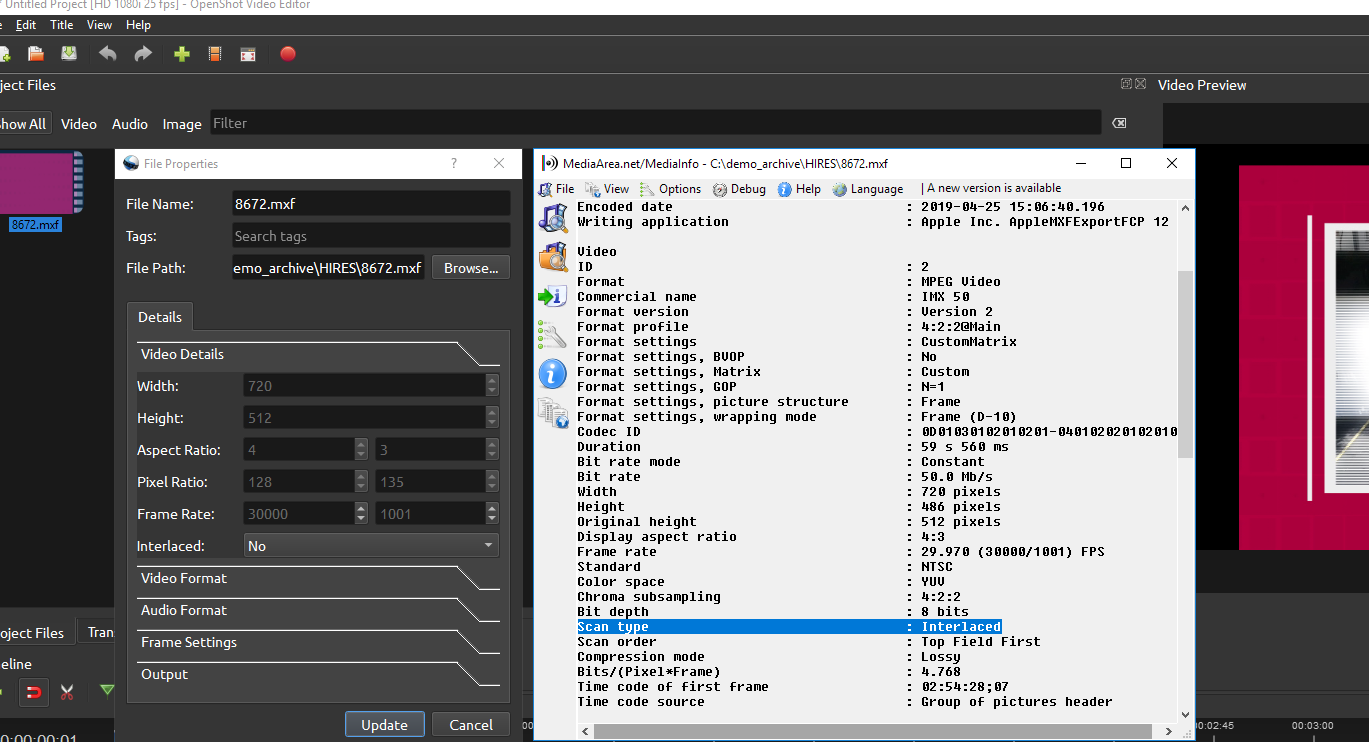
Task: Filter project files by Image
Action: point(182,124)
